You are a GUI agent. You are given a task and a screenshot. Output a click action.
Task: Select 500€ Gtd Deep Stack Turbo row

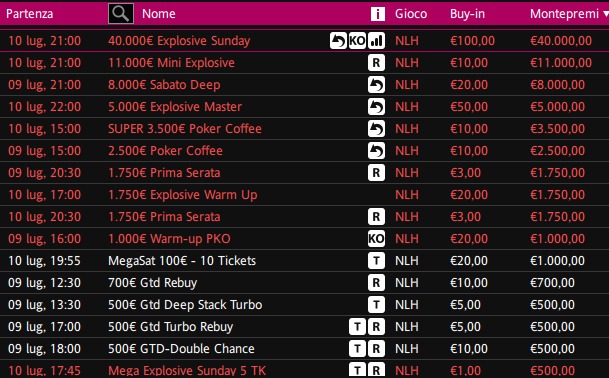click(x=304, y=305)
